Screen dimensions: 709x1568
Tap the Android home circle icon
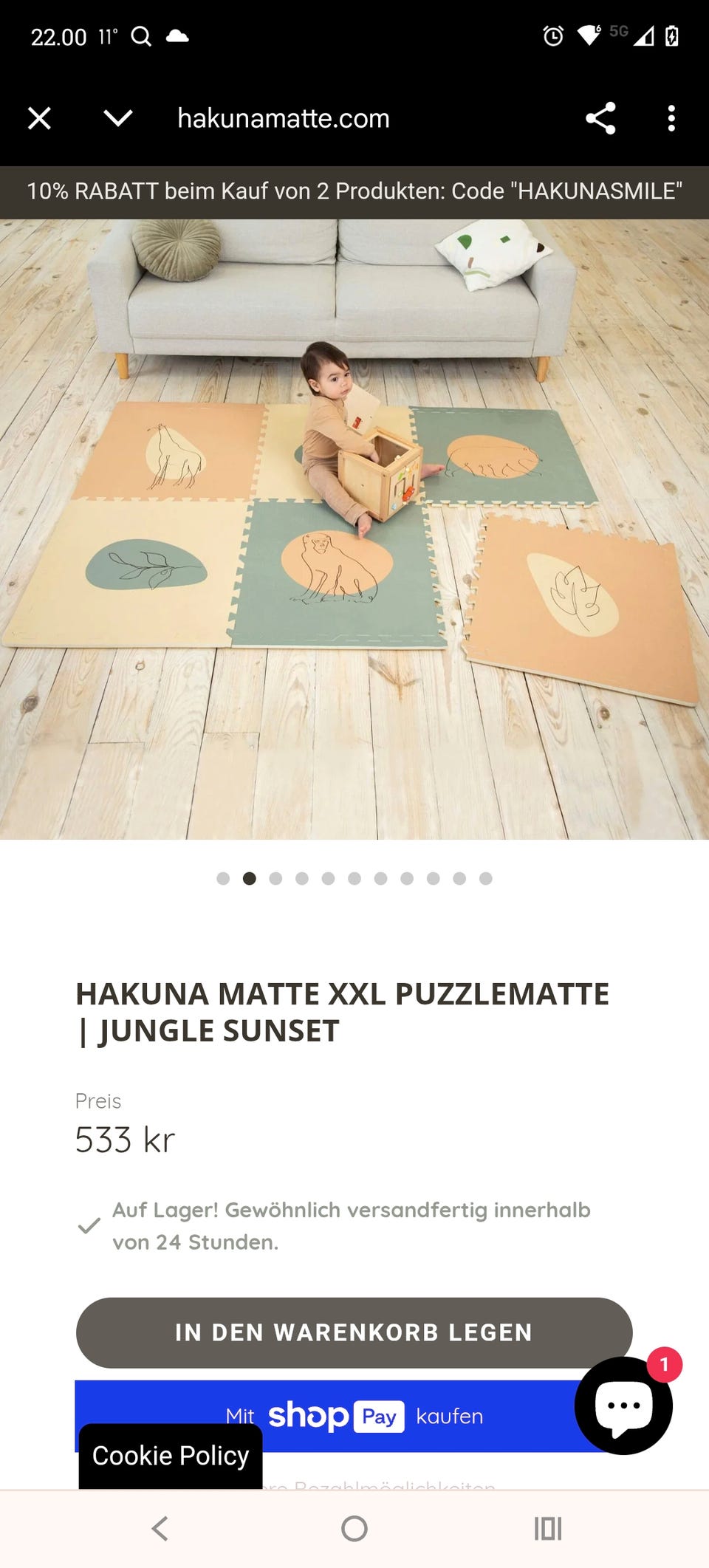[354, 1528]
